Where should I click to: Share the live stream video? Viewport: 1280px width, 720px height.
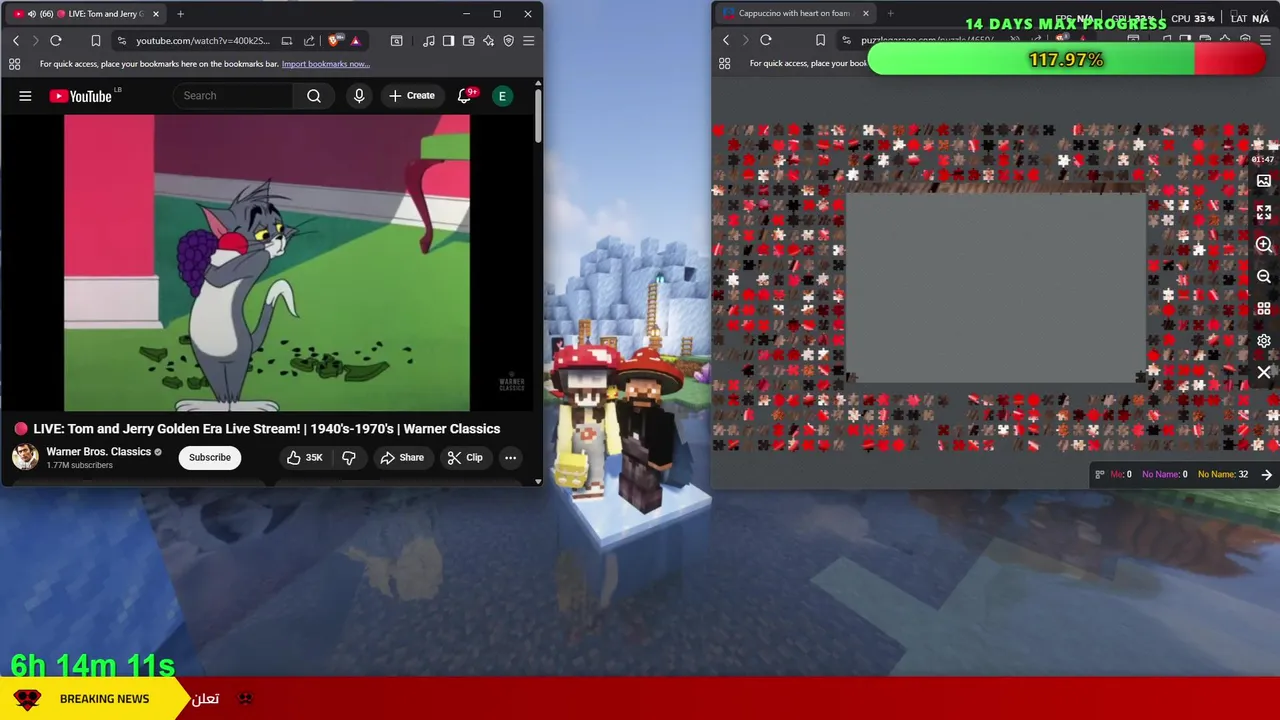click(x=402, y=458)
